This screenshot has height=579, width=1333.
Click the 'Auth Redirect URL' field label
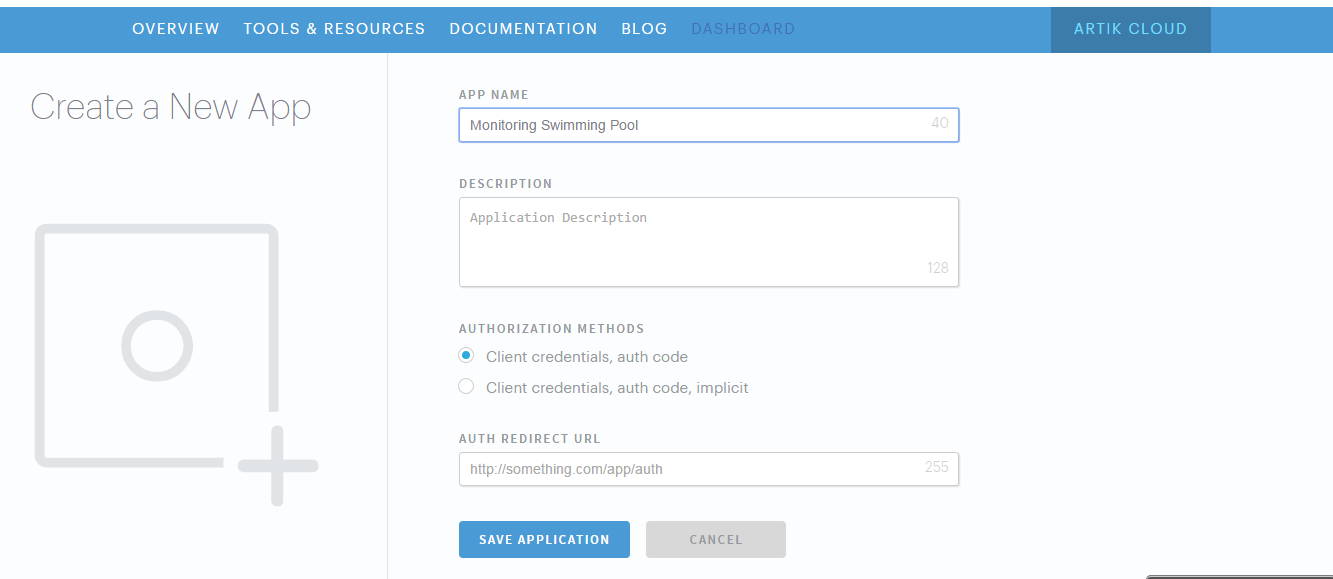[x=529, y=439]
